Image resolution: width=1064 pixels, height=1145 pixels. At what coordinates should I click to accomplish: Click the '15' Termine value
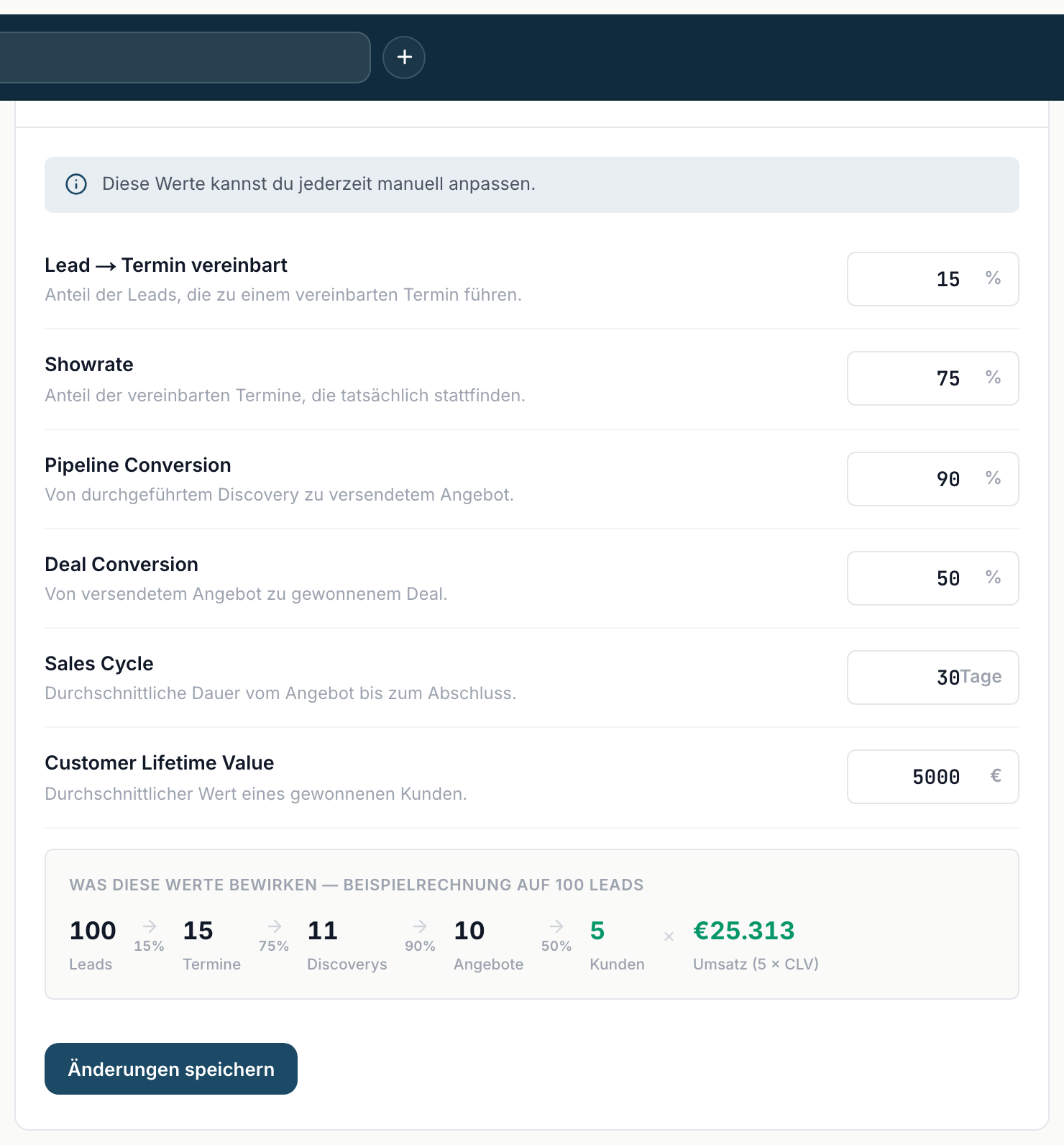click(x=198, y=931)
